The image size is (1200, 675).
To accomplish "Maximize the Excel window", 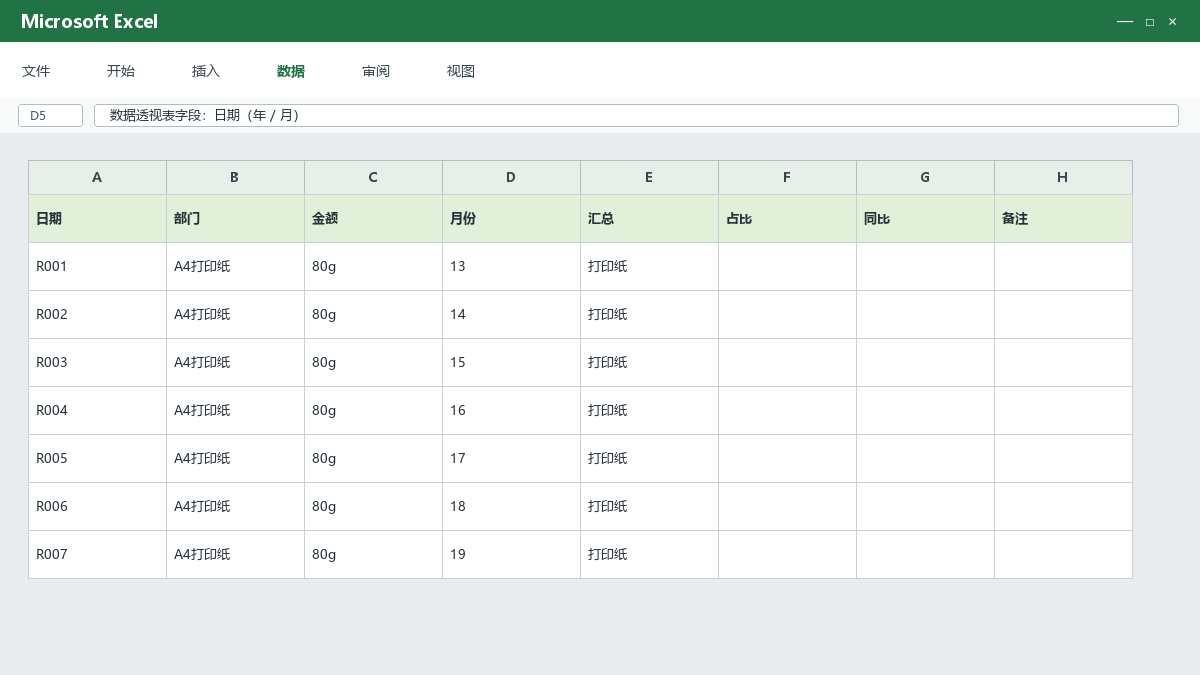I will click(1150, 21).
